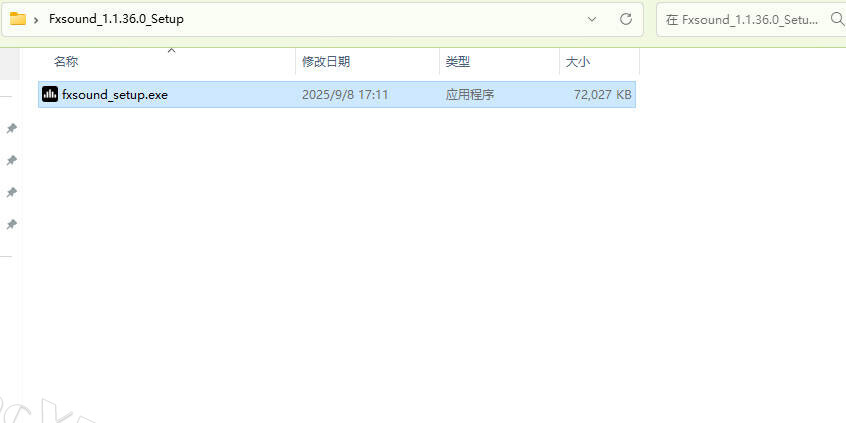This screenshot has width=846, height=423.
Task: Click the 2025/9/8 17:11 modified date cell
Action: pos(345,95)
